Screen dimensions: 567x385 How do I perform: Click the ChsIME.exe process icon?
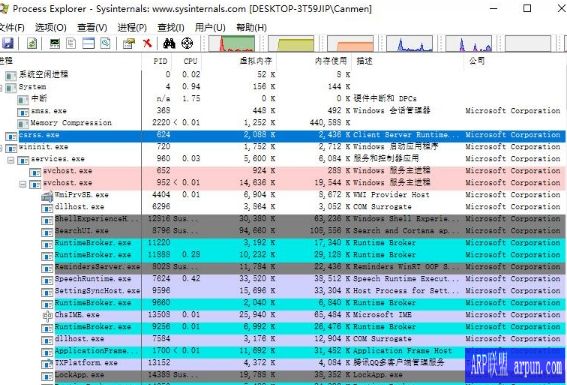47,316
